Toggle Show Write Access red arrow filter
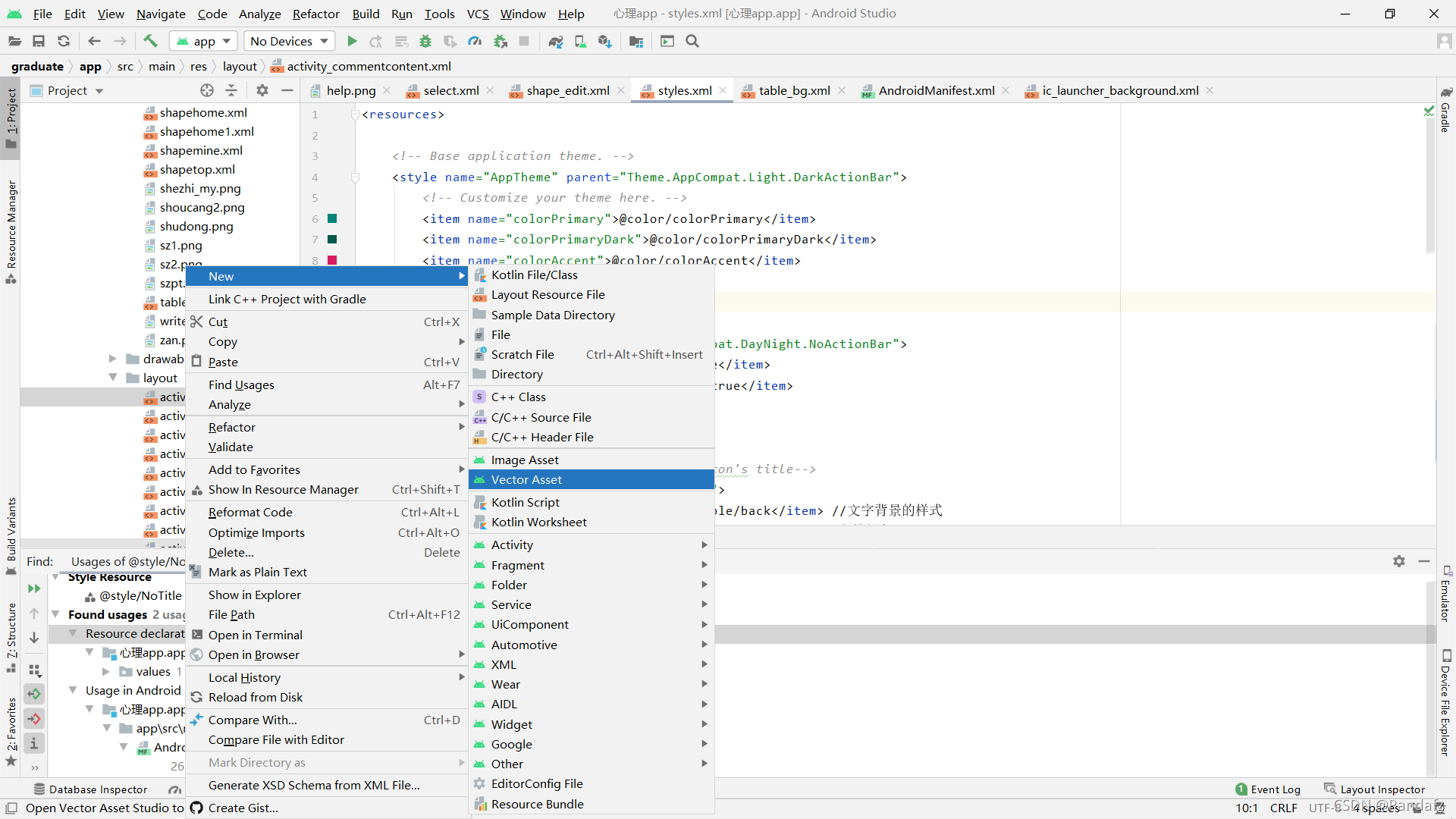 [x=34, y=718]
